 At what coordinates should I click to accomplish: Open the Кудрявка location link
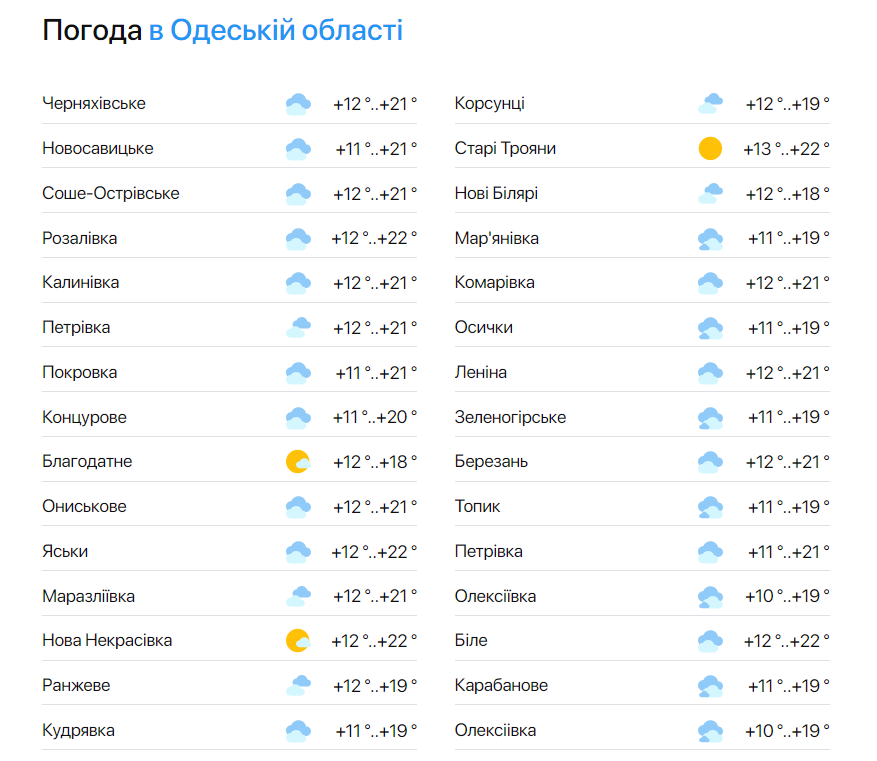pyautogui.click(x=78, y=730)
